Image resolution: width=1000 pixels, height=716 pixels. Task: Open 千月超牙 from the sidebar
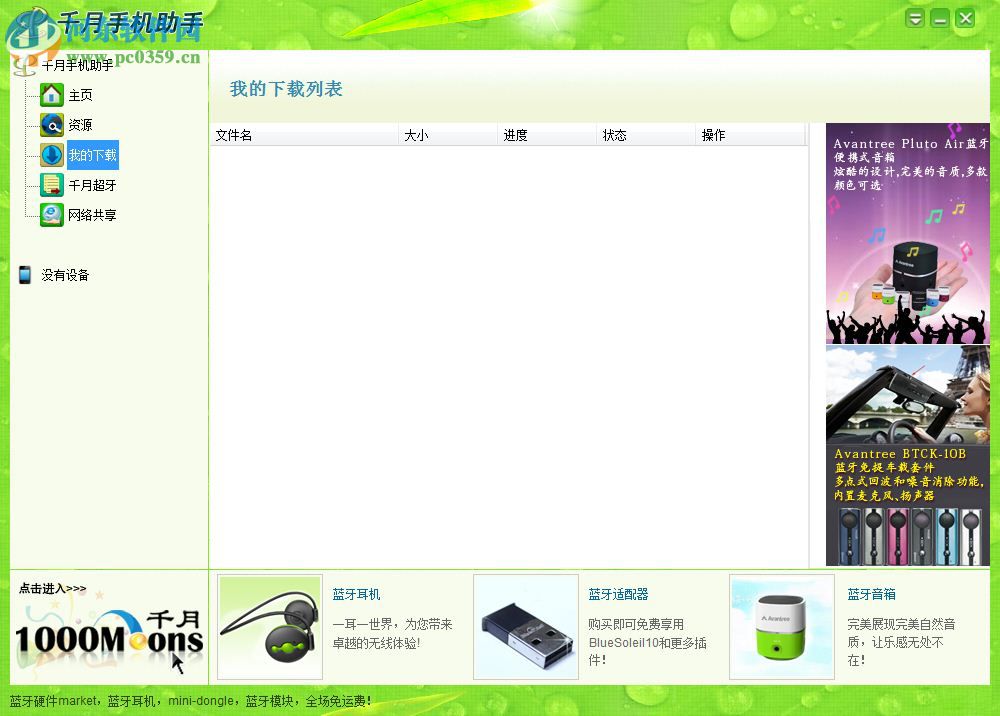[92, 186]
